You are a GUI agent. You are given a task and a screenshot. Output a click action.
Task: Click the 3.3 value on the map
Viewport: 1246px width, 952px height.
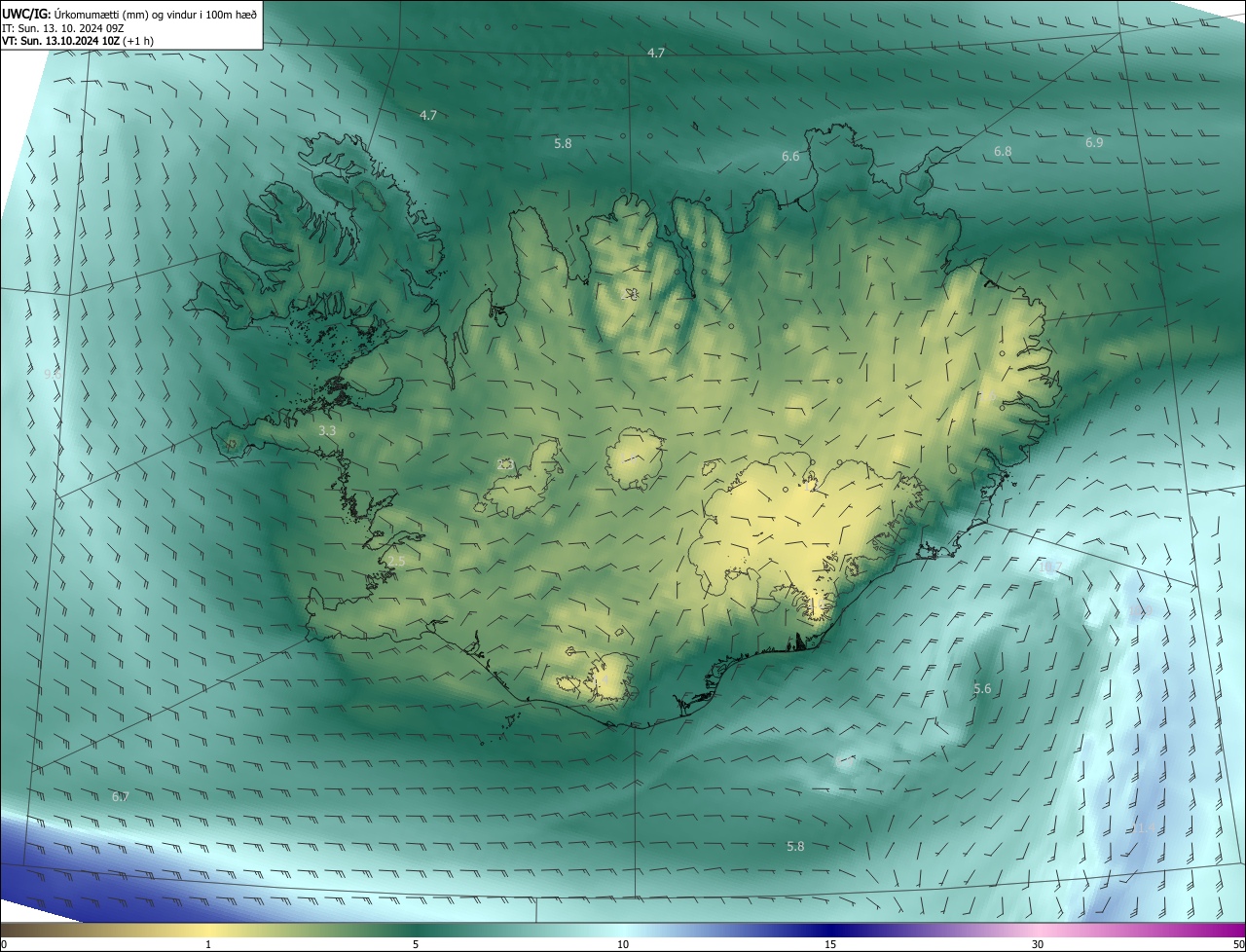pos(327,430)
